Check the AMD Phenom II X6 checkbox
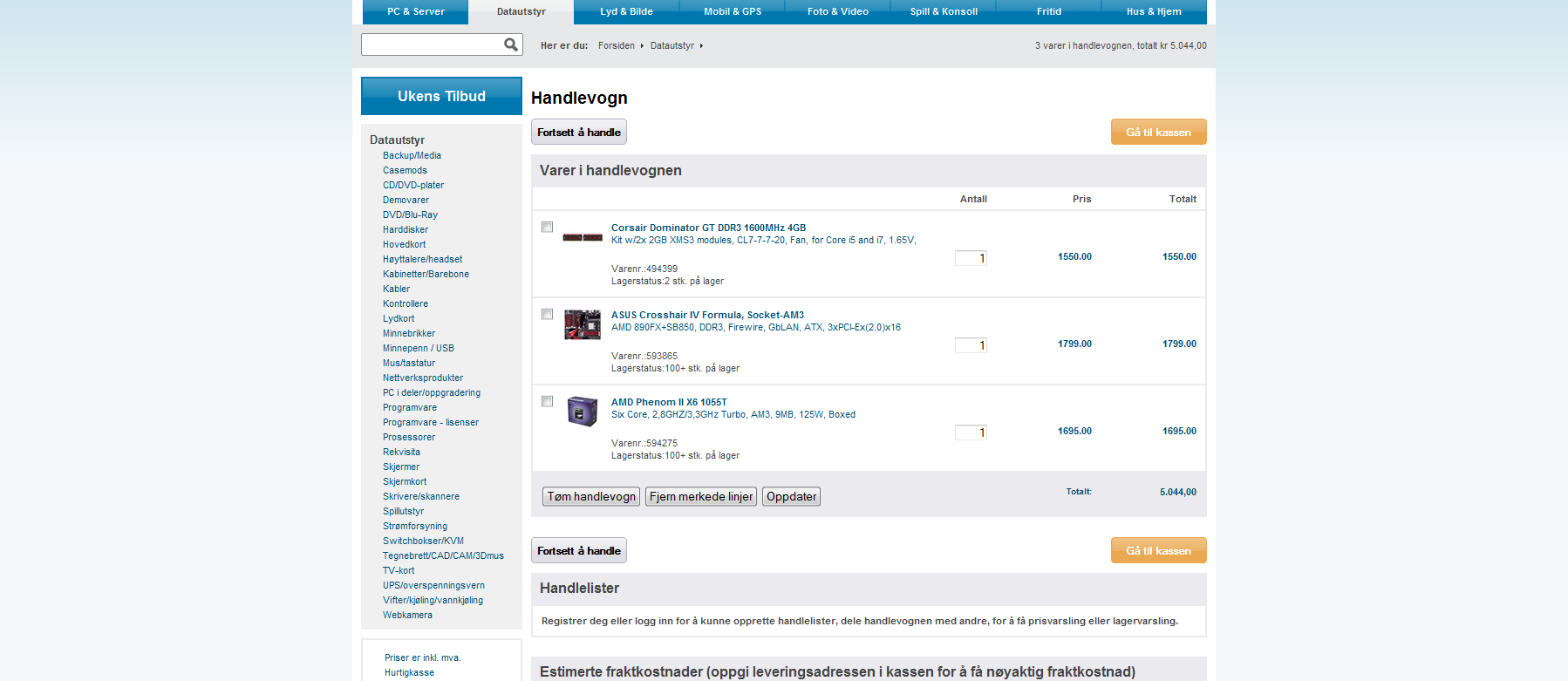 tap(548, 401)
